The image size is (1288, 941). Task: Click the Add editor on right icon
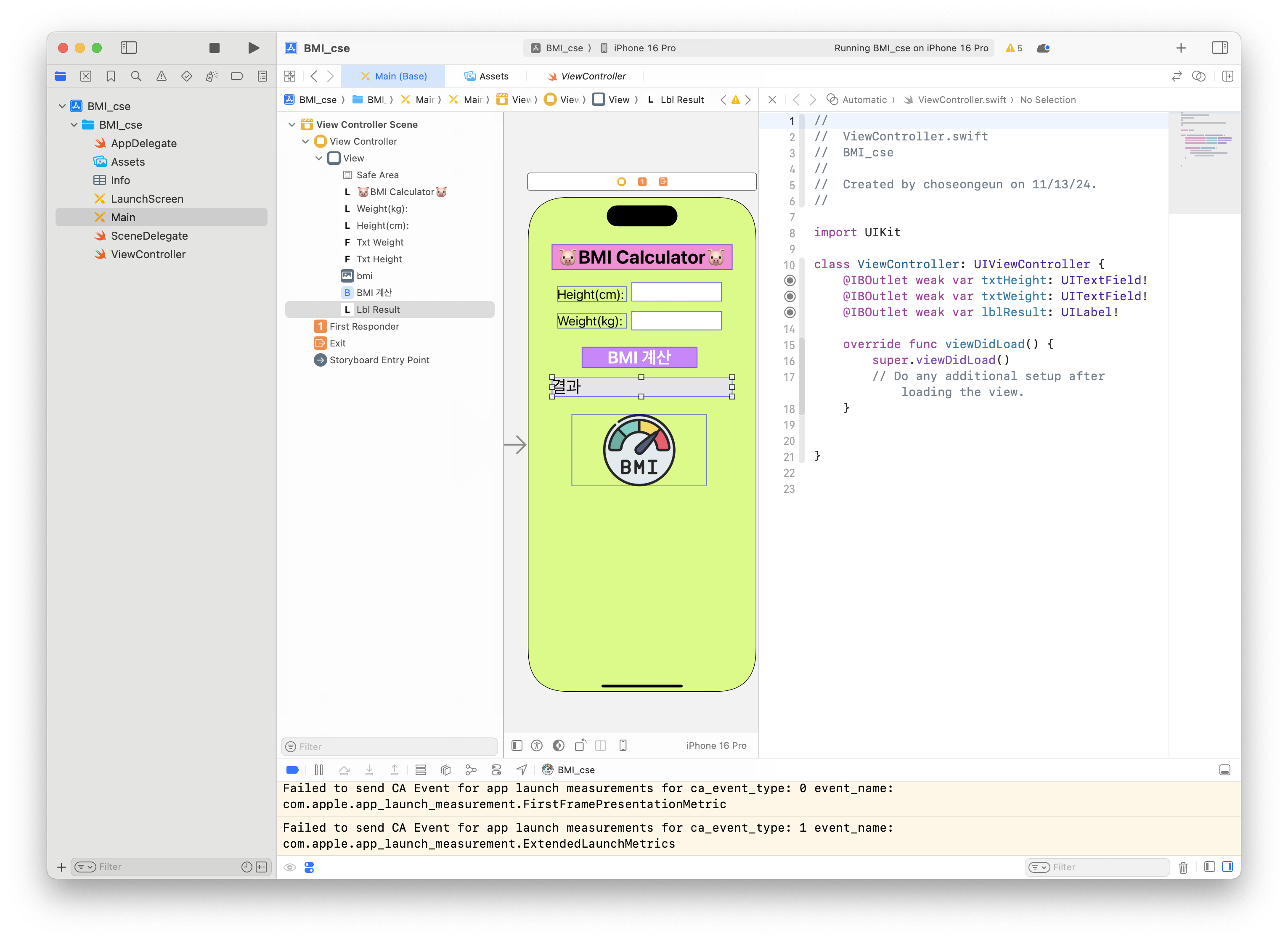[1227, 77]
